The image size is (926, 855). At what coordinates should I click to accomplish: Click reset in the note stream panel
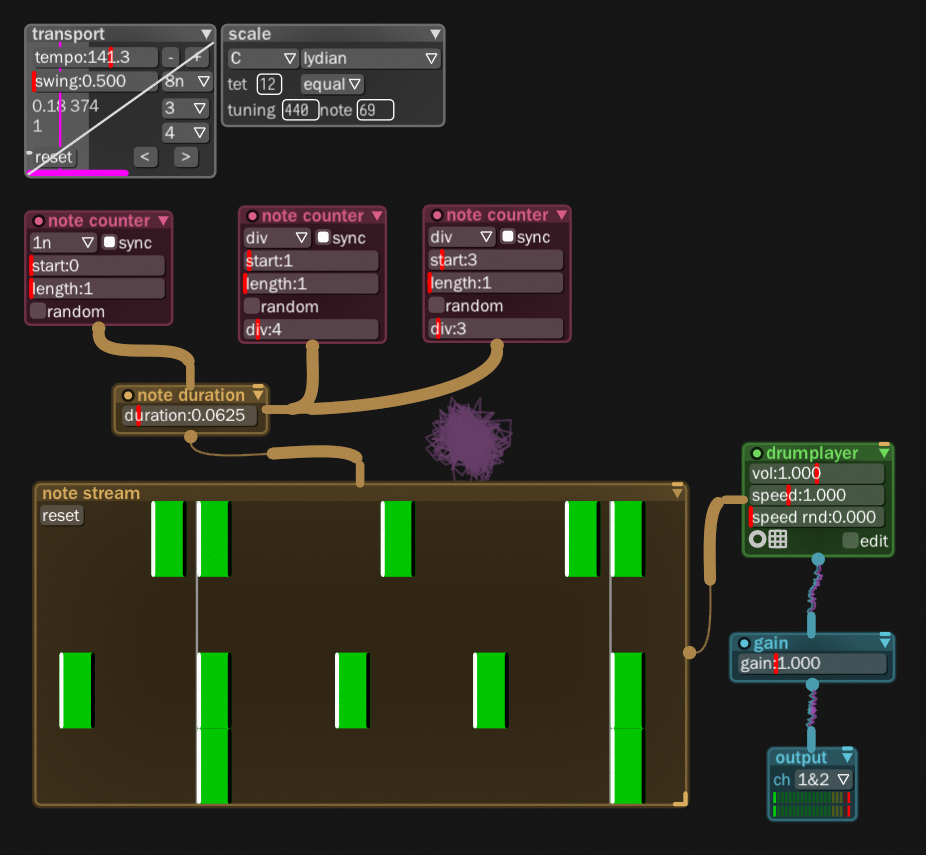[x=61, y=516]
